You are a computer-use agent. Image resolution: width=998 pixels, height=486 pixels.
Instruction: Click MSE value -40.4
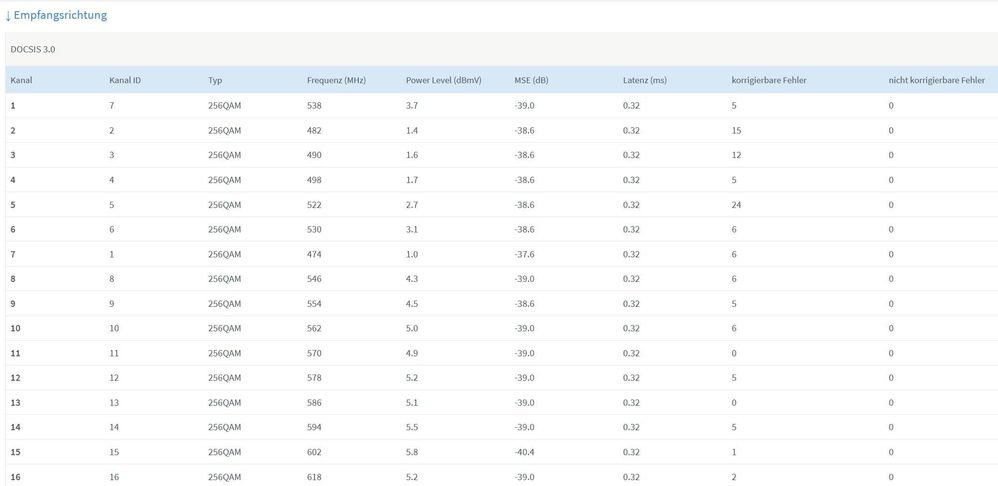(x=524, y=452)
